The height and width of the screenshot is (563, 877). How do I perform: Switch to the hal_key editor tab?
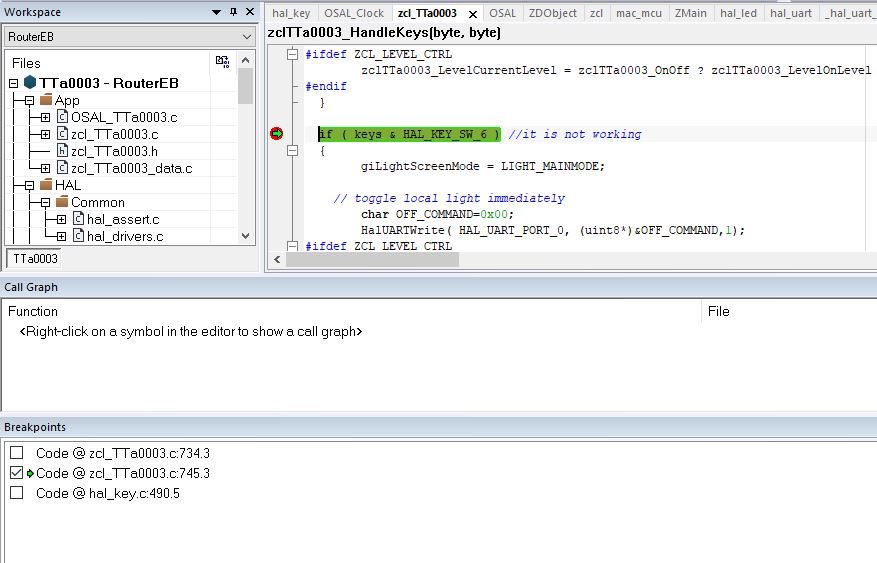[291, 13]
